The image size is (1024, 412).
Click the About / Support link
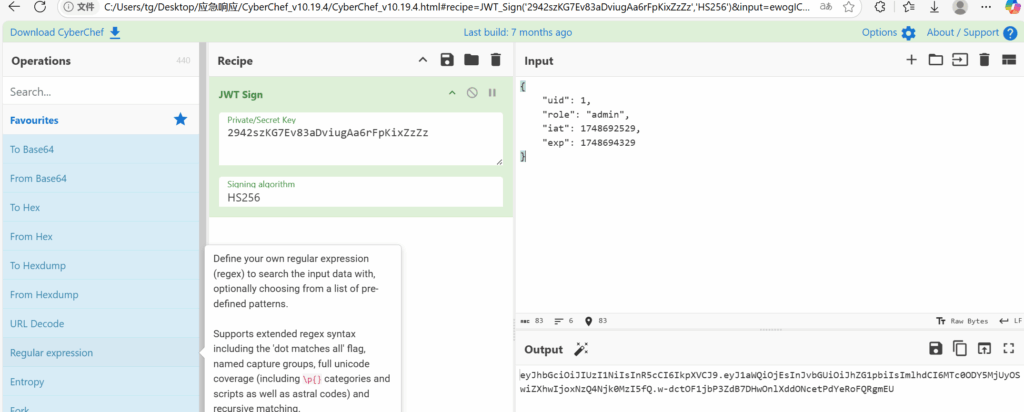(963, 33)
